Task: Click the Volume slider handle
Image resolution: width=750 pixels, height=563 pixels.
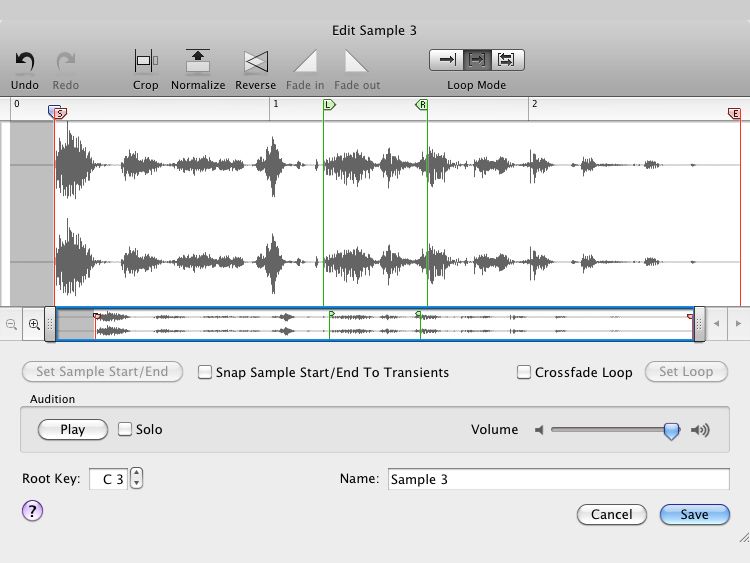Action: [672, 431]
